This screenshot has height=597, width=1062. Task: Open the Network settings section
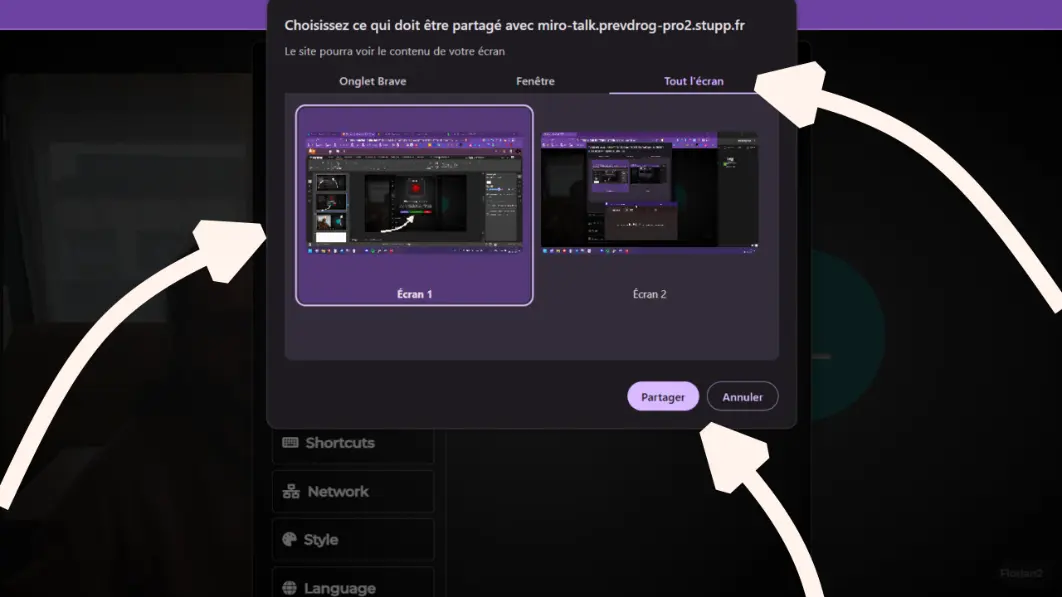(x=353, y=491)
